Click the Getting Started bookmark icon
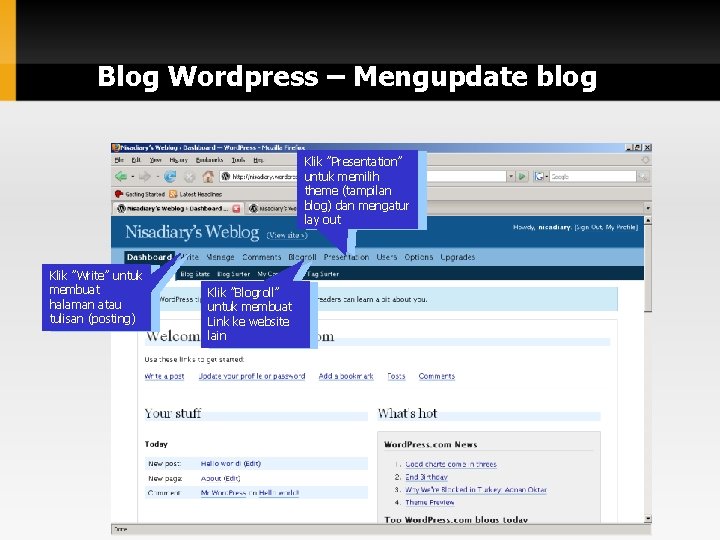720x540 pixels. (x=119, y=194)
